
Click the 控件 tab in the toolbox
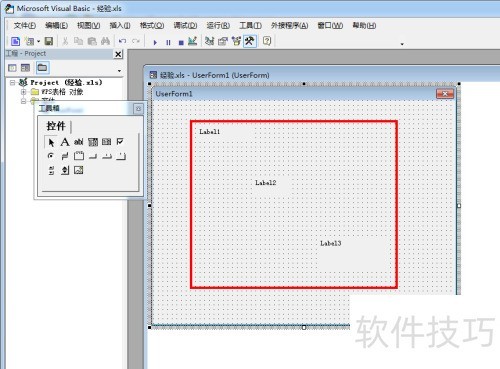tap(56, 126)
